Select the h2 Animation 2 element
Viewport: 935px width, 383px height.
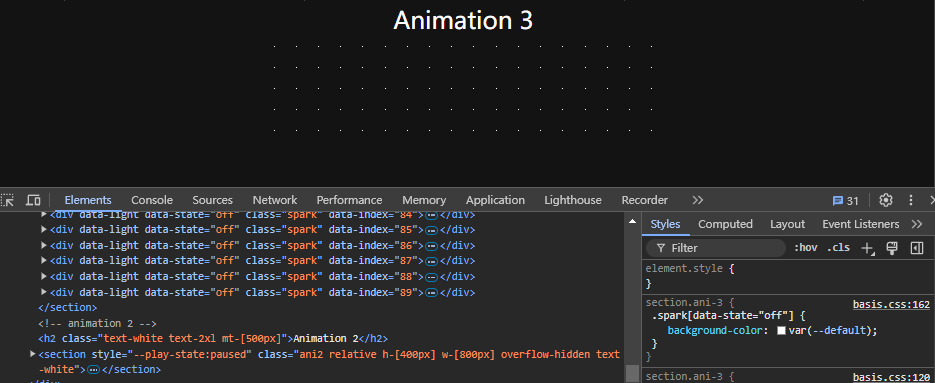pyautogui.click(x=213, y=339)
